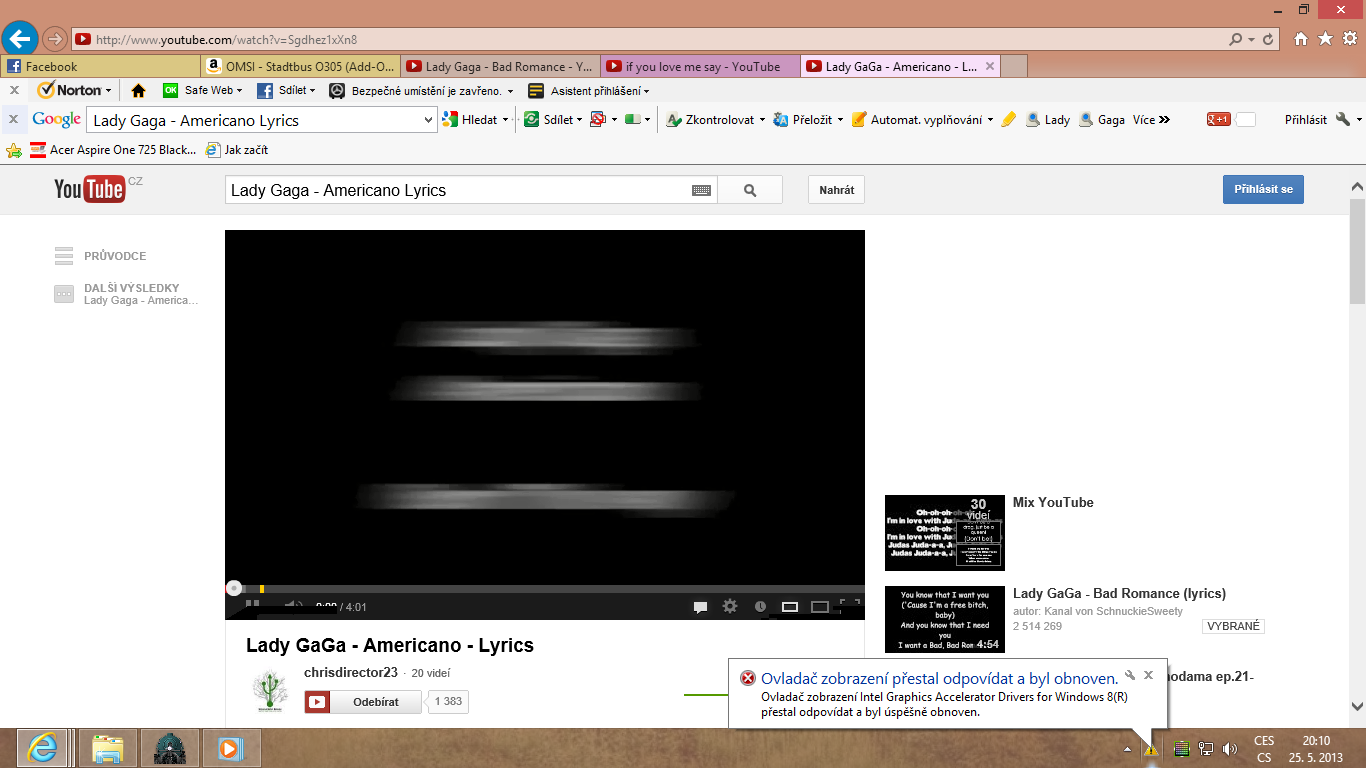The image size is (1366, 768).
Task: Click the Norton toolbar logo
Action: coord(69,90)
